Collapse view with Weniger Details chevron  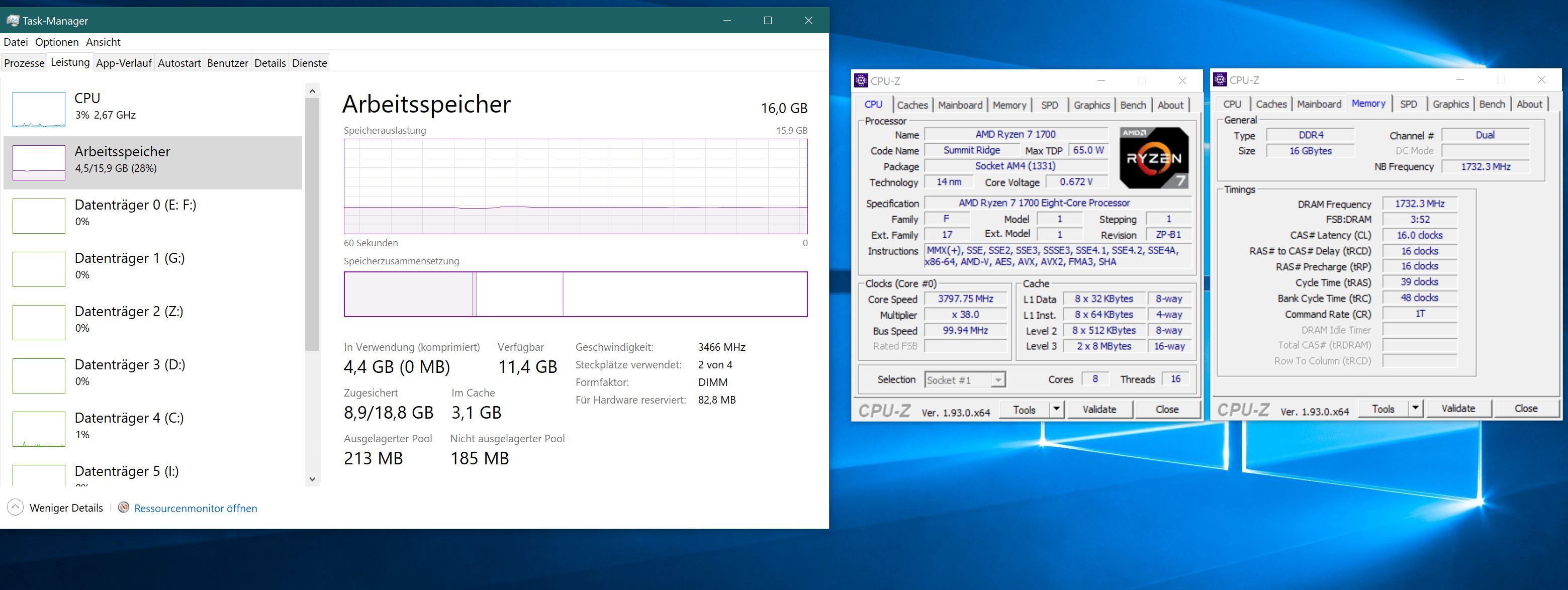[x=15, y=507]
